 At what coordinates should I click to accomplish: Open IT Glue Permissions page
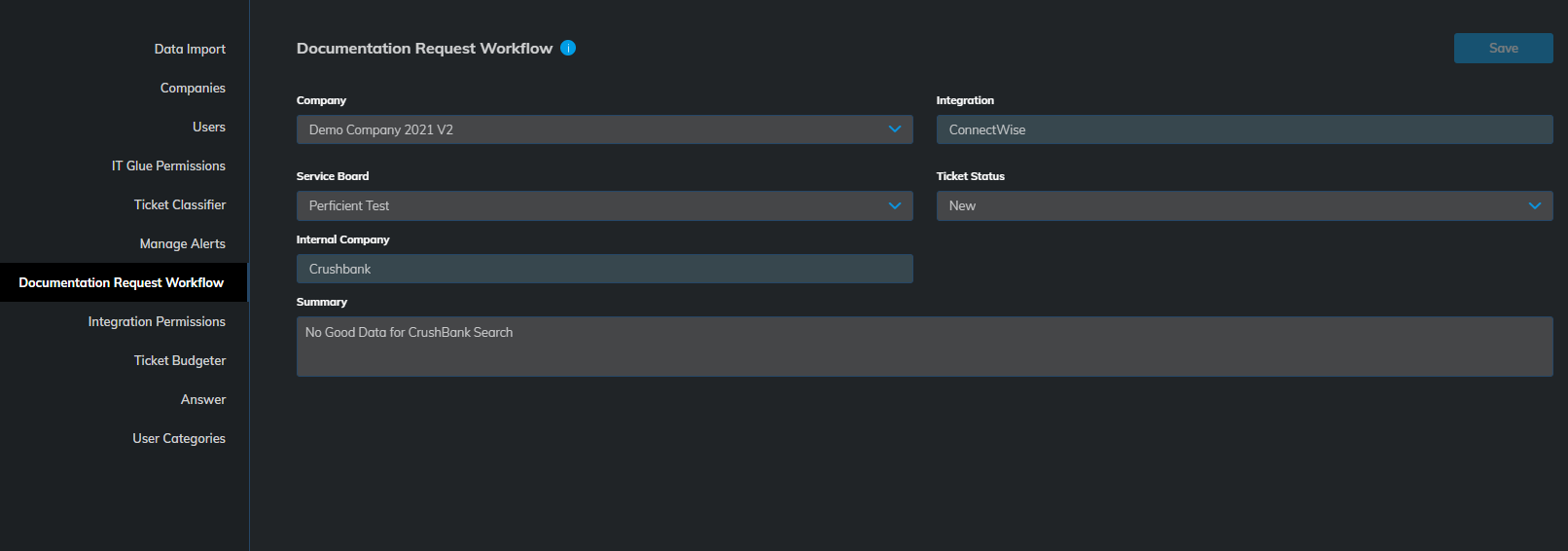click(168, 165)
